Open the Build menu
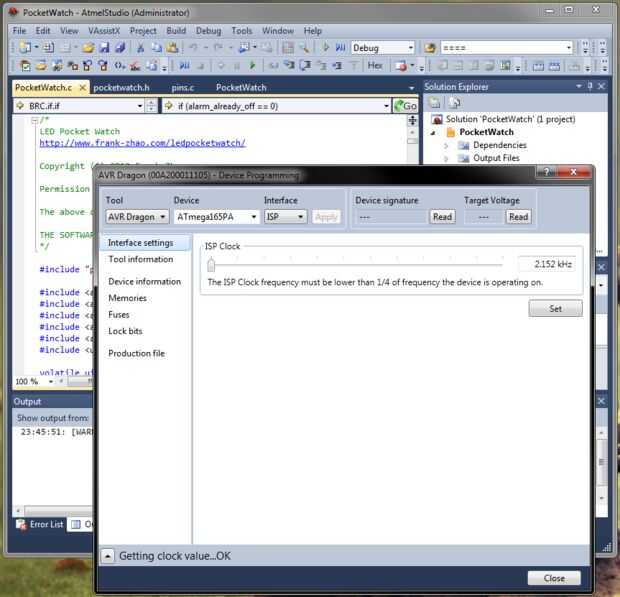This screenshot has height=597, width=620. [176, 31]
